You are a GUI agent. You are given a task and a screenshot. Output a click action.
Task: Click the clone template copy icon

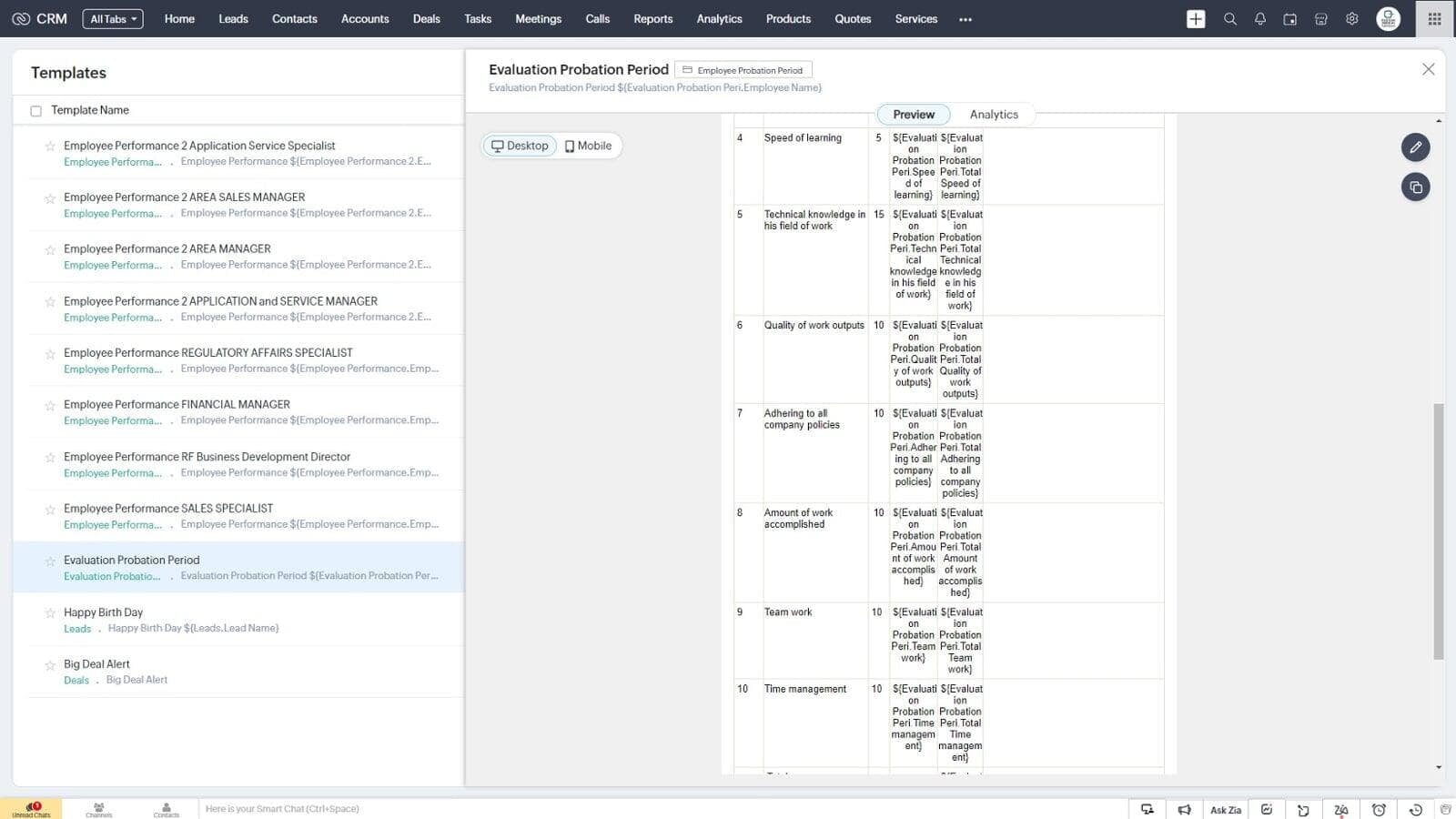pyautogui.click(x=1415, y=187)
